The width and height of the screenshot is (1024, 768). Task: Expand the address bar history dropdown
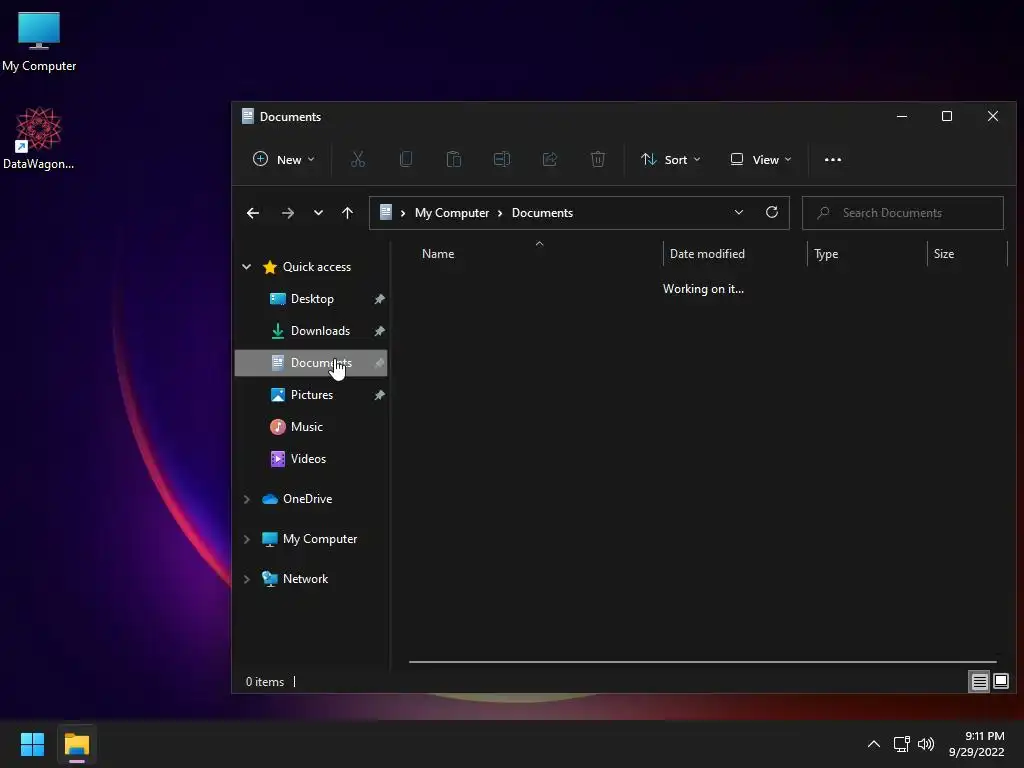pos(739,213)
